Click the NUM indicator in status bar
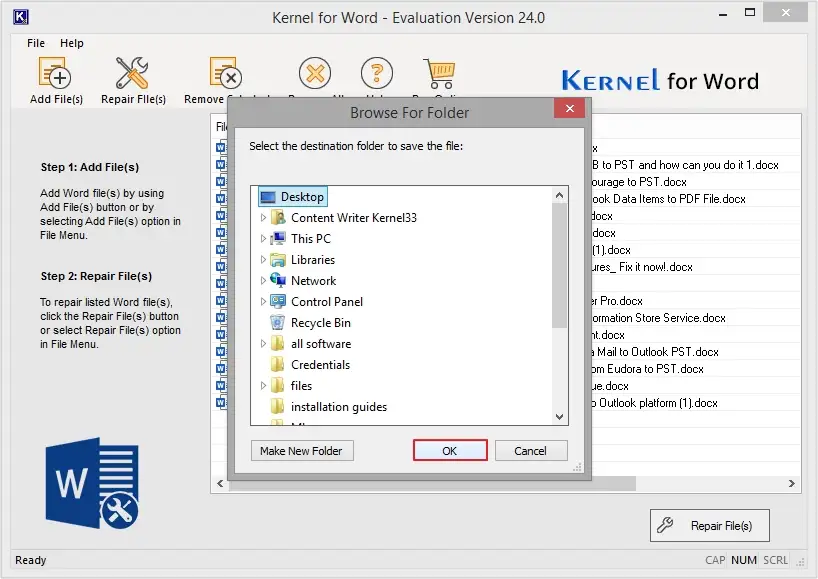Viewport: 818px width, 579px height. (x=743, y=560)
